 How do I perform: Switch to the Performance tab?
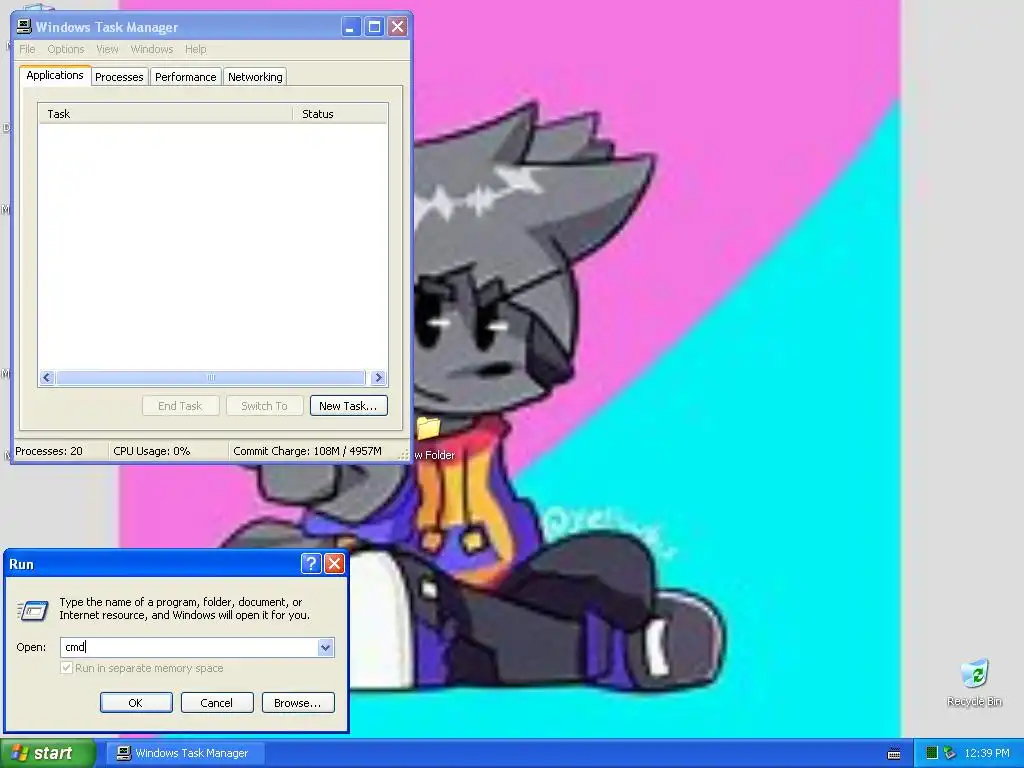185,77
